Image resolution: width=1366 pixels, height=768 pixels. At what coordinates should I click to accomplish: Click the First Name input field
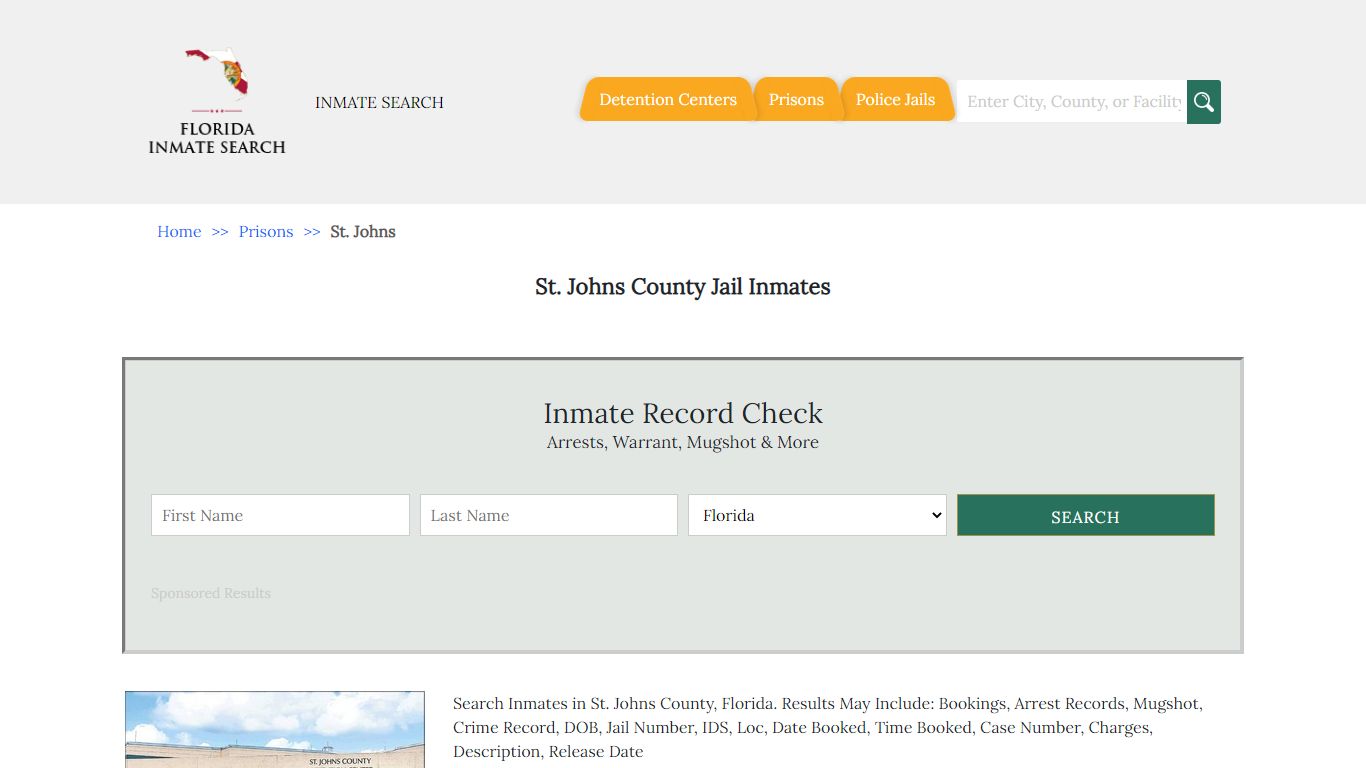[280, 515]
